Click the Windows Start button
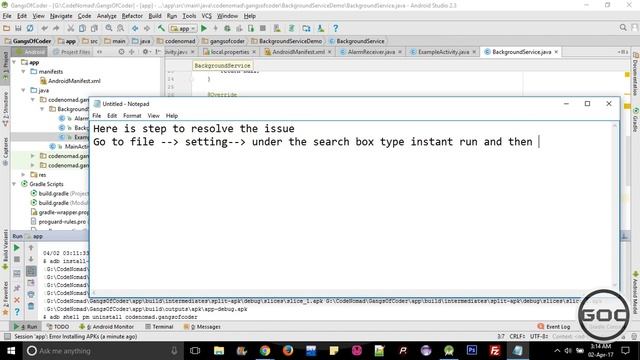The height and width of the screenshot is (360, 640). (11, 351)
